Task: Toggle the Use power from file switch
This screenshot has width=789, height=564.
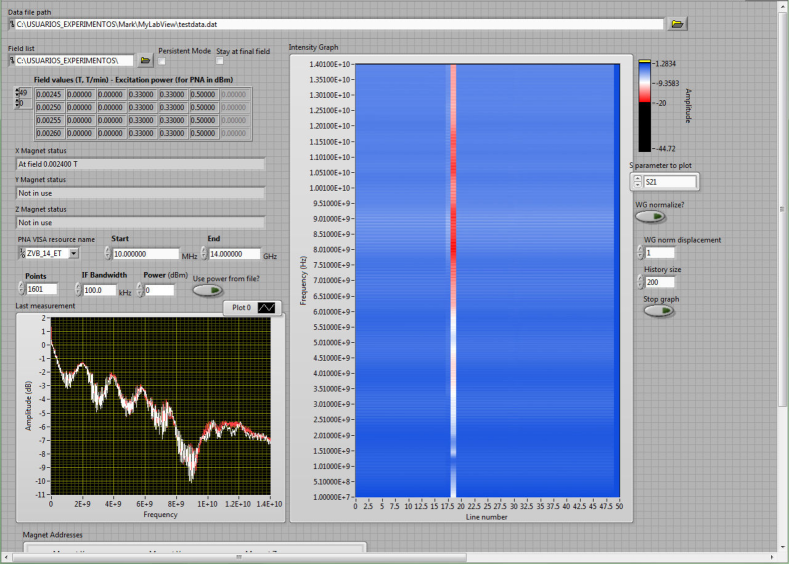Action: coord(208,291)
